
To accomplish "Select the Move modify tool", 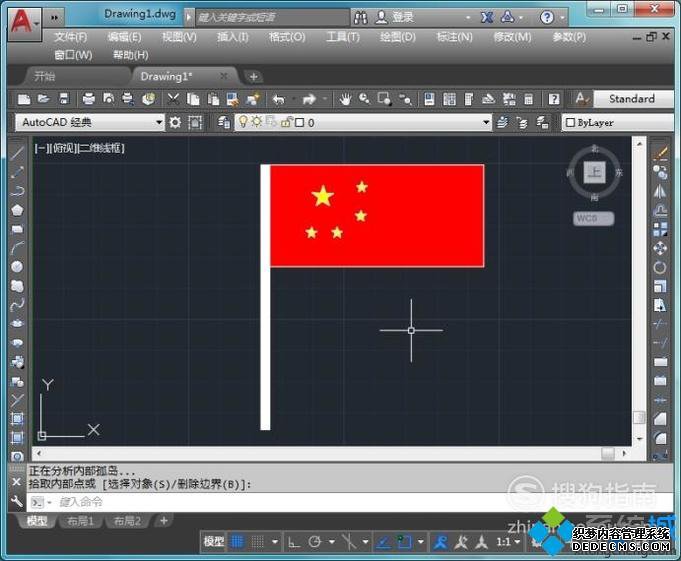I will point(660,248).
